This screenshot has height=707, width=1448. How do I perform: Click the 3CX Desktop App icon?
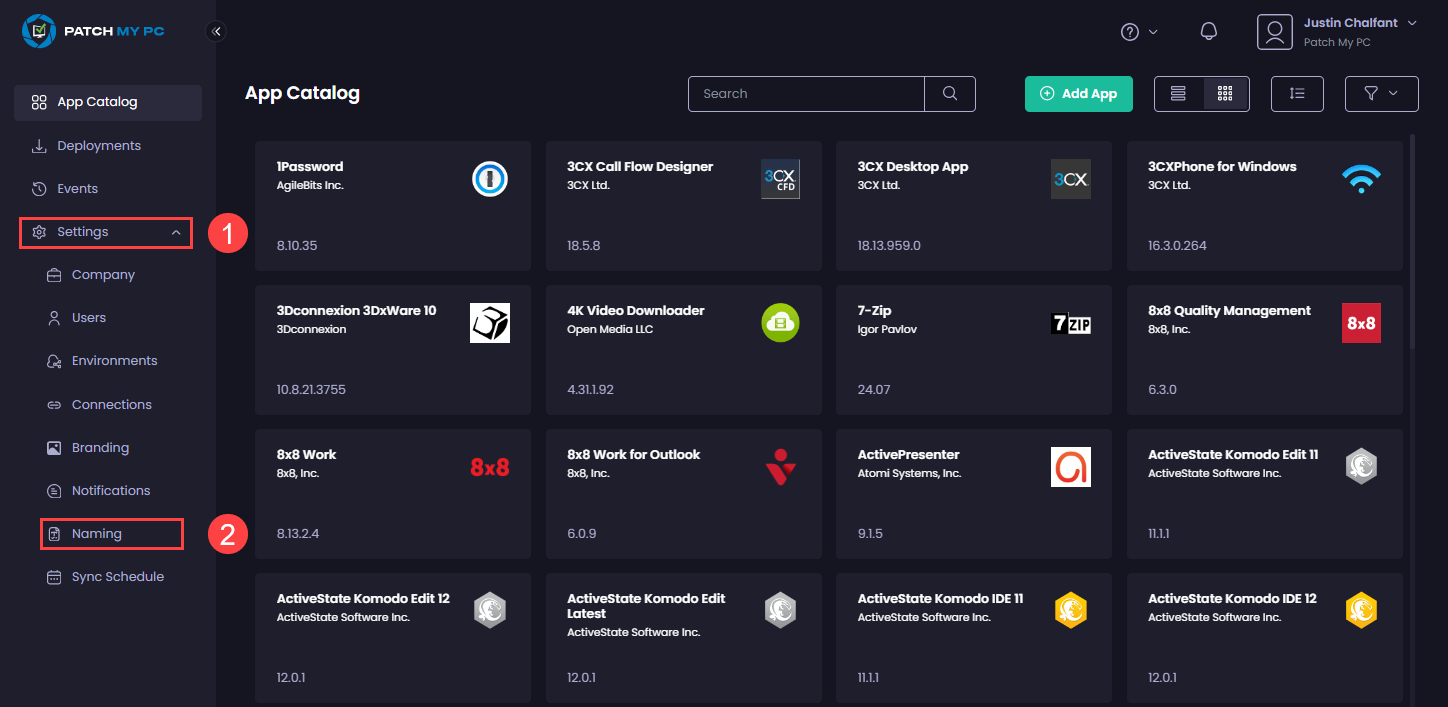1071,179
